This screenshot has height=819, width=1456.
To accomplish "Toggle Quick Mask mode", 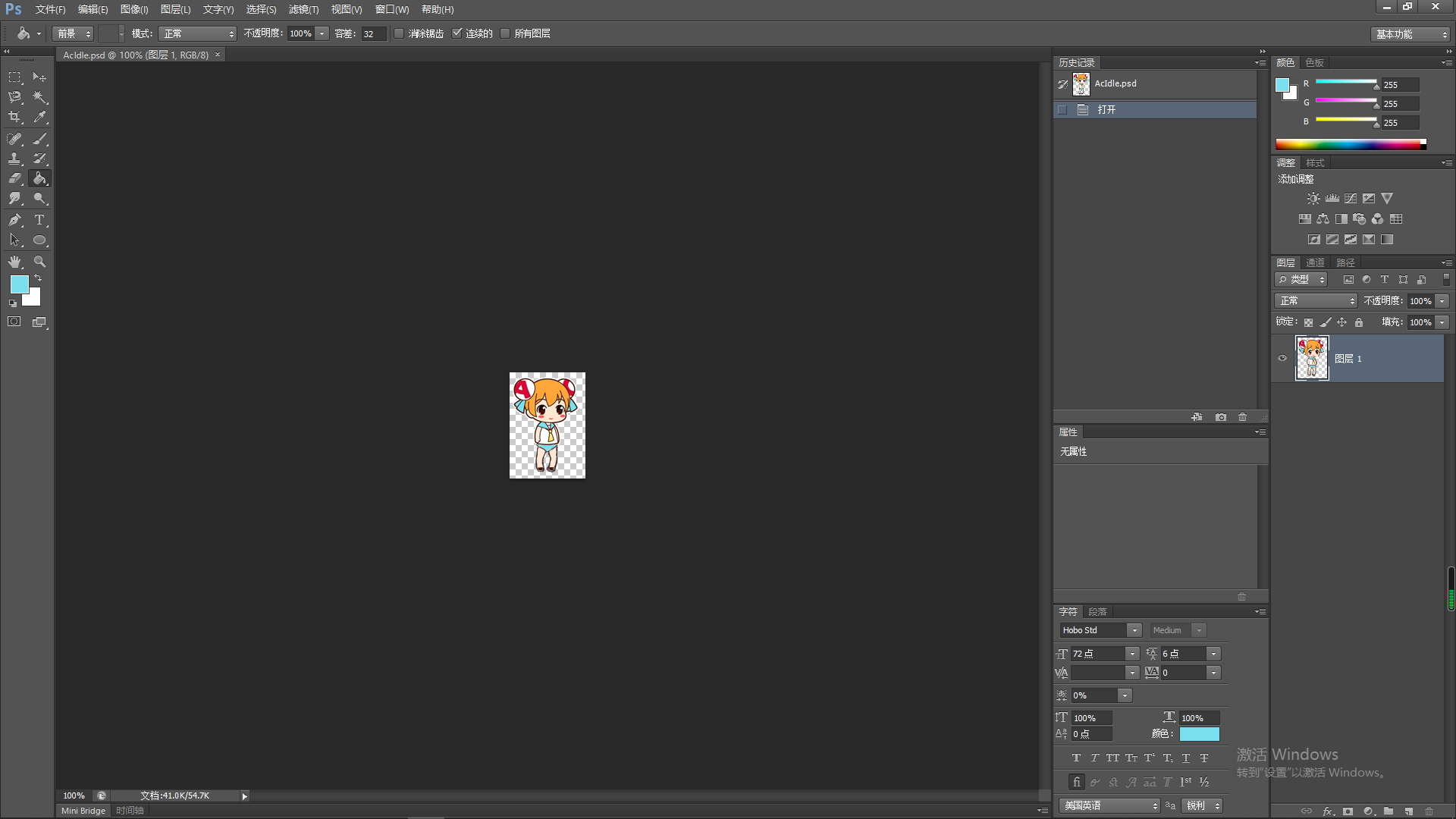I will [14, 322].
